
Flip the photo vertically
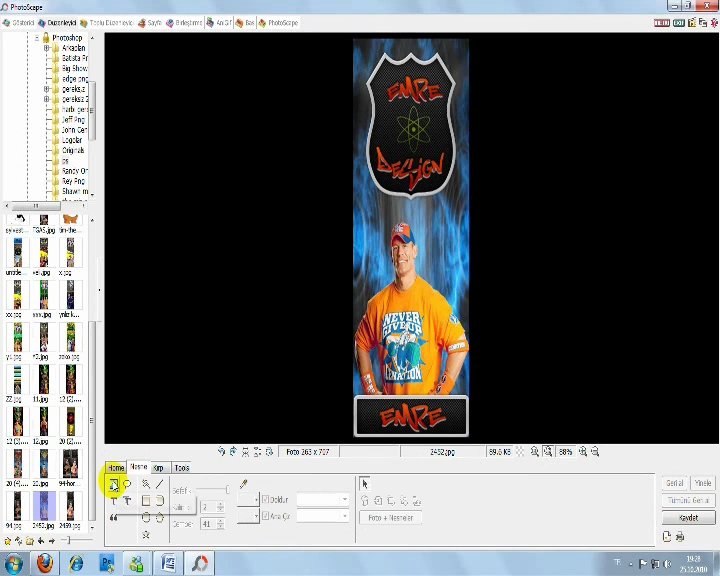coord(257,452)
